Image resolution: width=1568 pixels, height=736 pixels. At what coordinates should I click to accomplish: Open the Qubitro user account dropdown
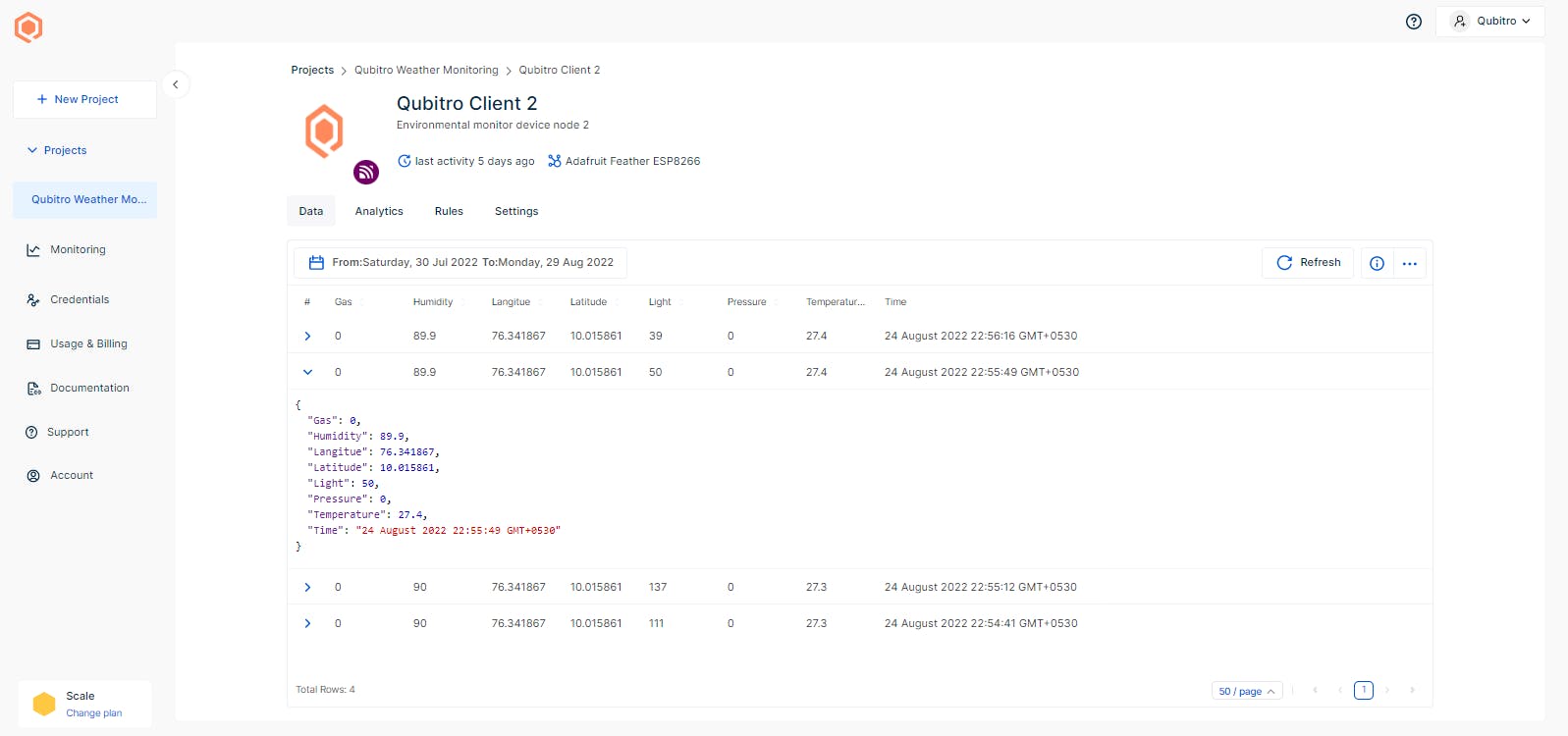tap(1489, 22)
